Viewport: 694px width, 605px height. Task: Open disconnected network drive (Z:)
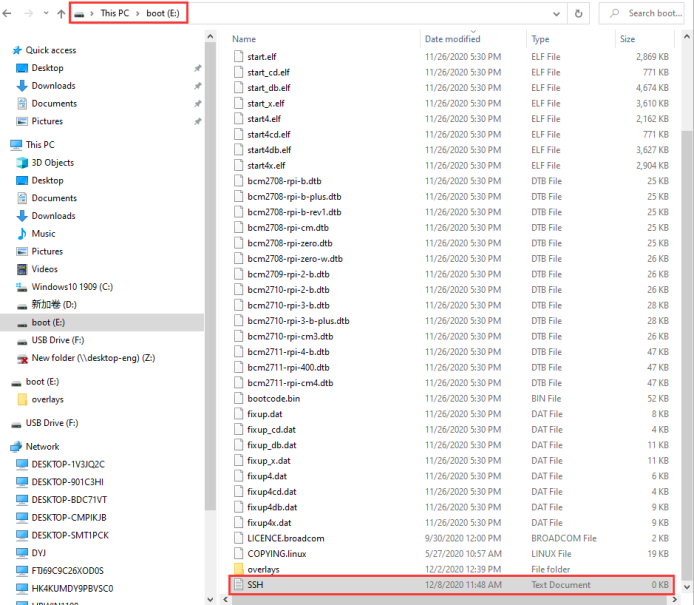93,358
